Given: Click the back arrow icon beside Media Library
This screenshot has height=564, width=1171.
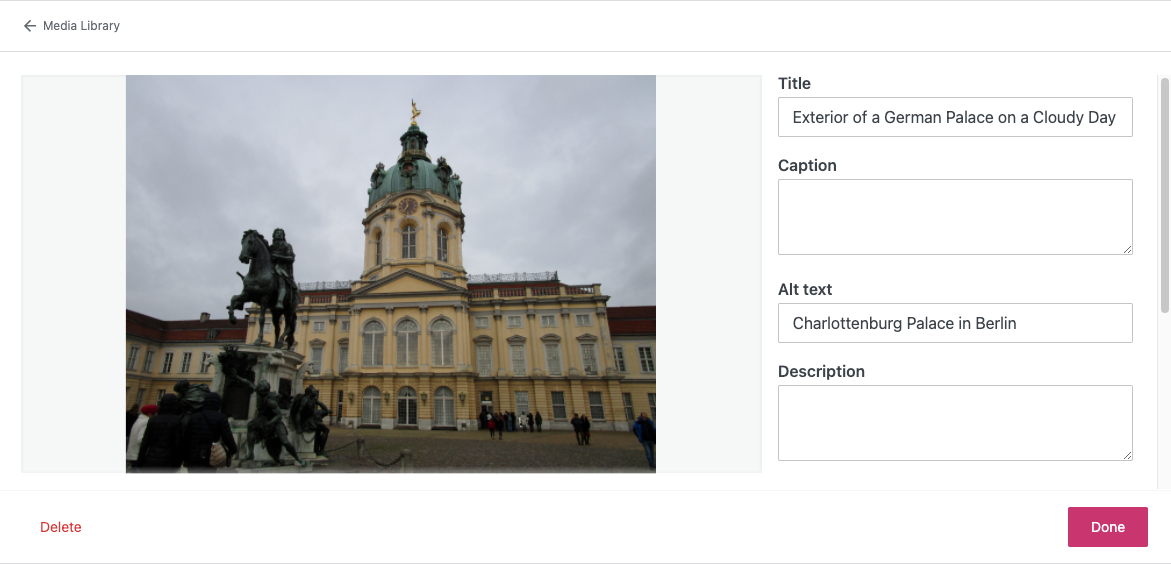Looking at the screenshot, I should 29,26.
